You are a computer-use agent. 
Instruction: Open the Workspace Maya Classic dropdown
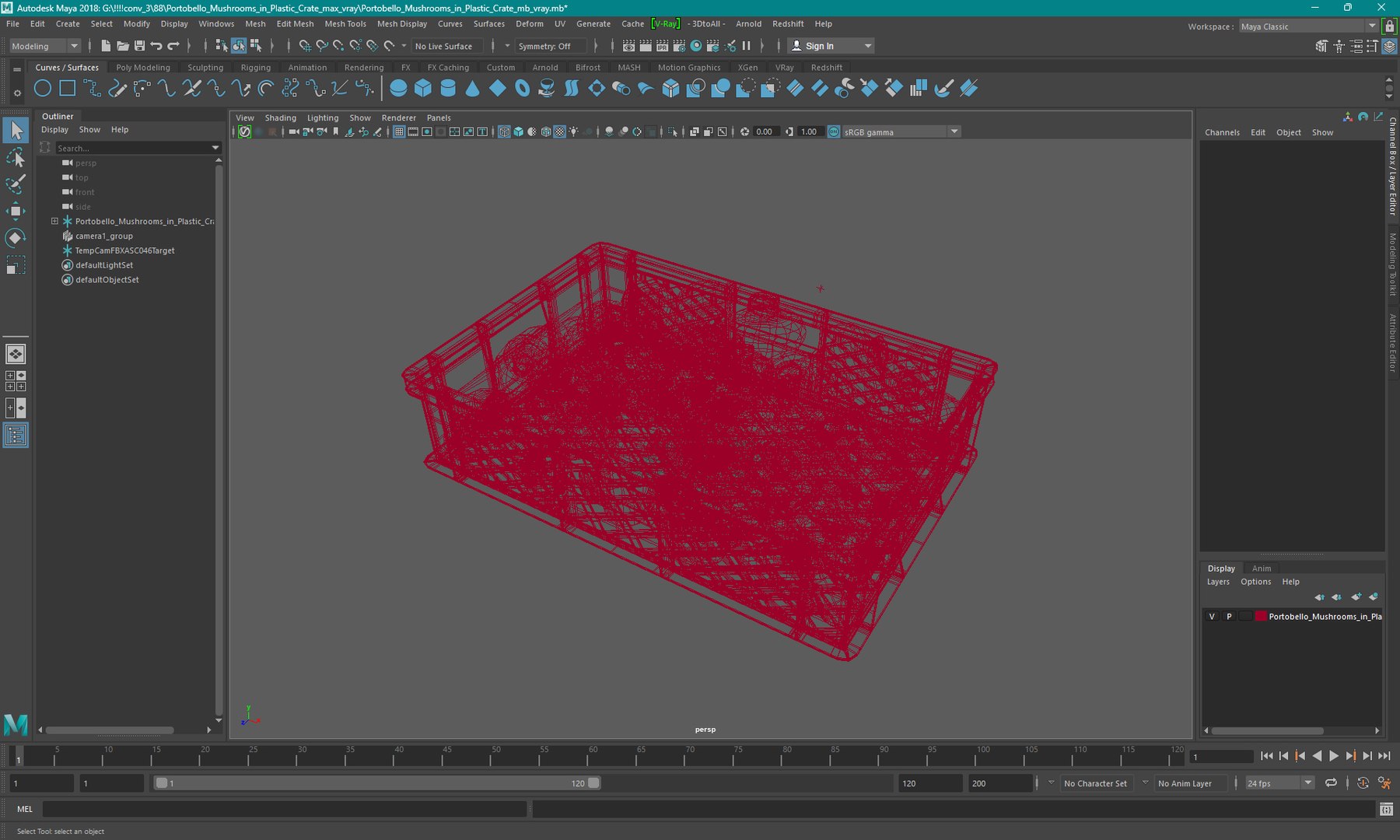tap(1308, 26)
